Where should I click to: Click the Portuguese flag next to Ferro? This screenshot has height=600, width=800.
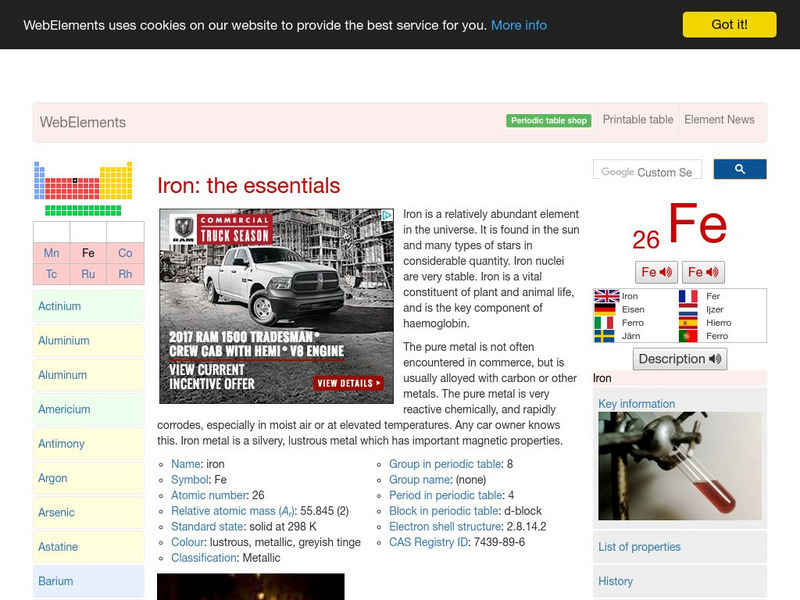688,336
